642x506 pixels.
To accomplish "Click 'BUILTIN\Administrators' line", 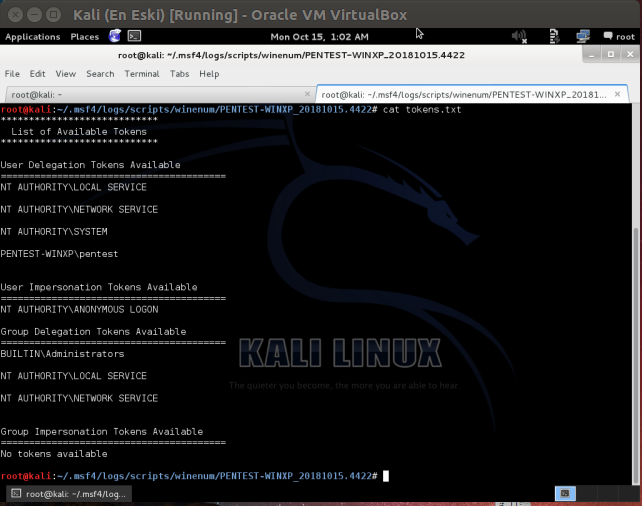I will coord(62,354).
